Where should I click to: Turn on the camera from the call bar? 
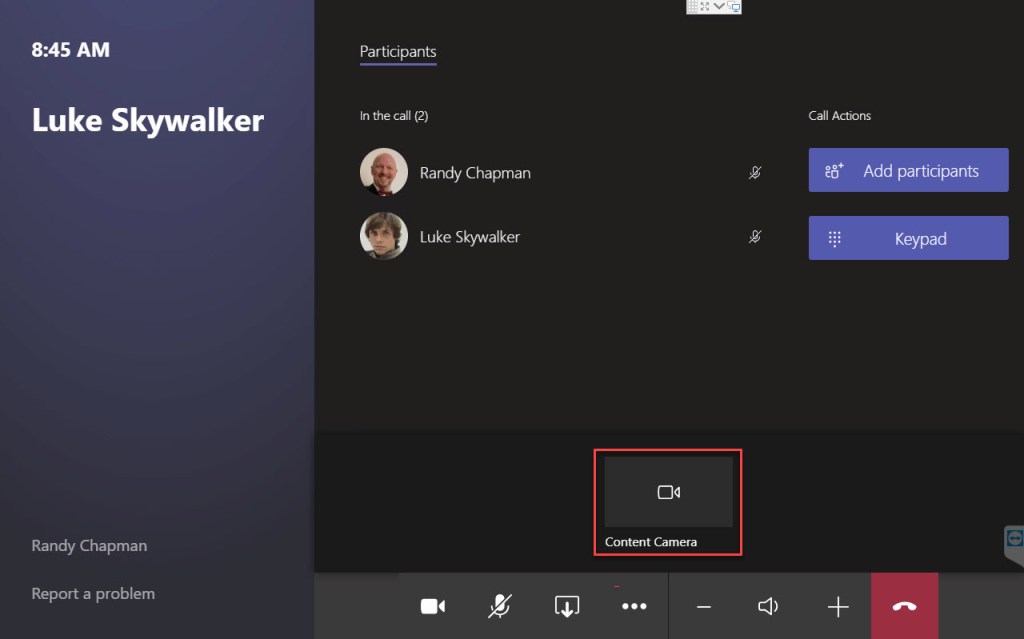coord(432,606)
